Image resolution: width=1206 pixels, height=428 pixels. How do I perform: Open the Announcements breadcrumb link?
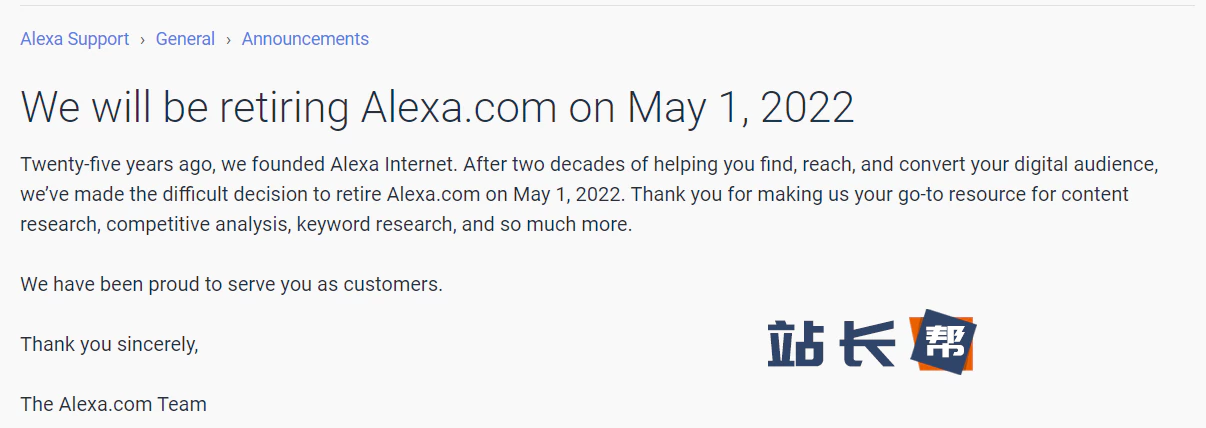coord(305,39)
